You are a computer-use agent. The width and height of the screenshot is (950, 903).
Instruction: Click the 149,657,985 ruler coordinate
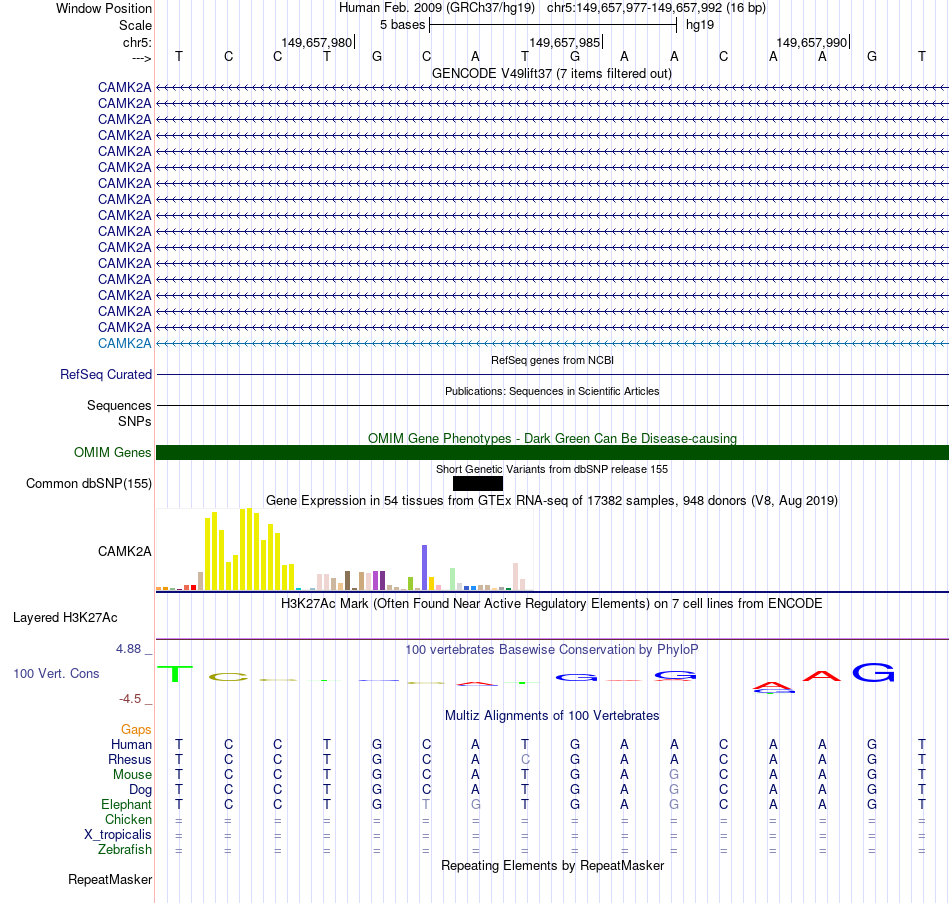(564, 42)
